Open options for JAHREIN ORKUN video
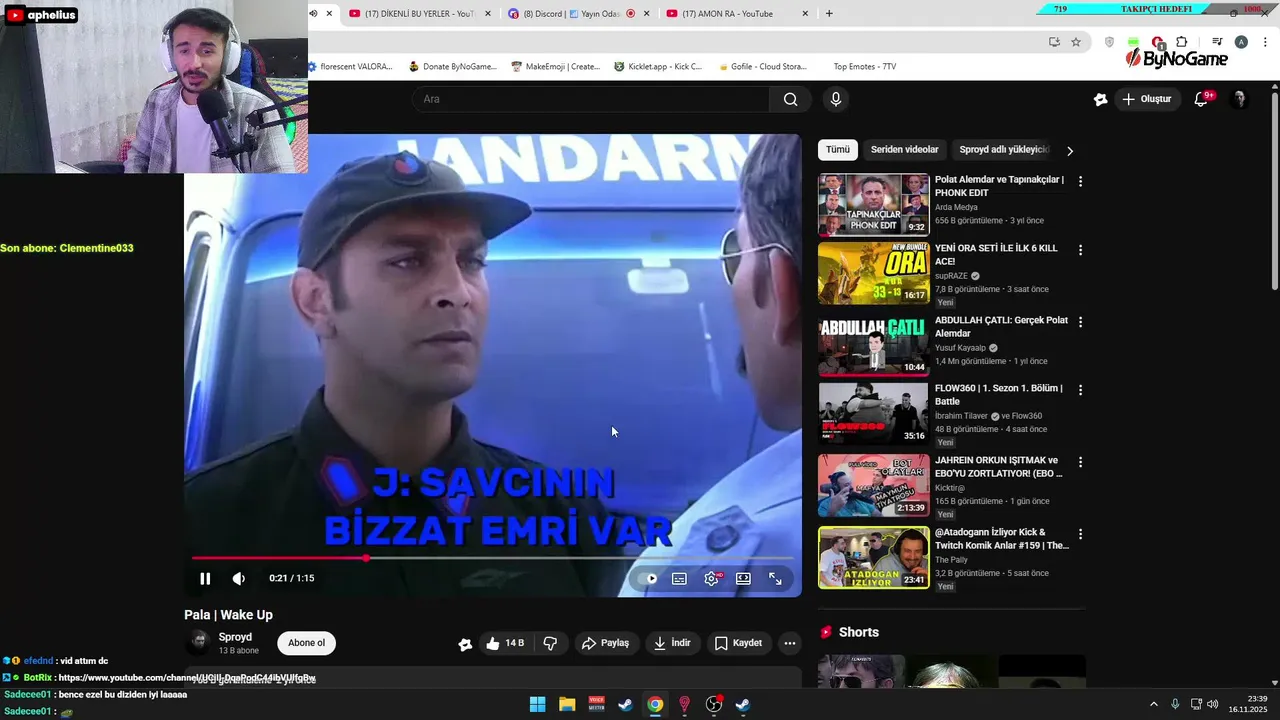1280x720 pixels. click(1080, 462)
